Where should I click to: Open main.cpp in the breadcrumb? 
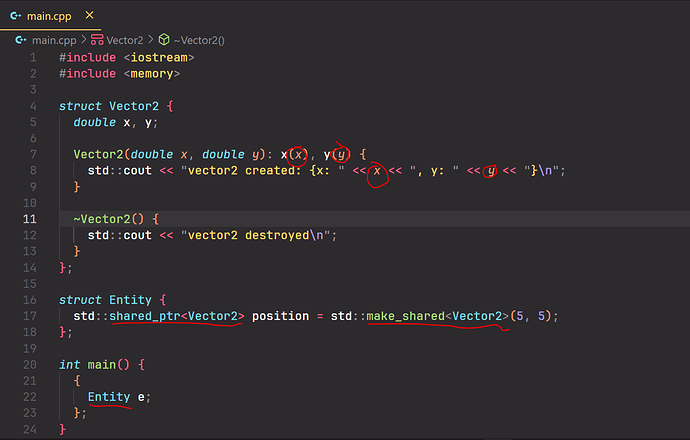click(x=54, y=40)
